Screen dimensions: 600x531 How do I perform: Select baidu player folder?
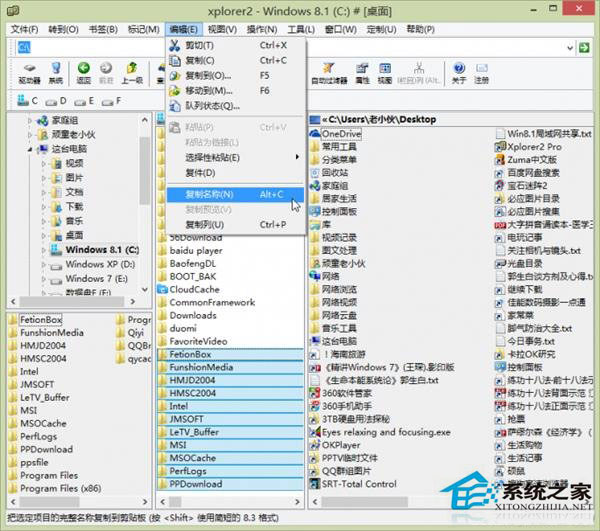coord(190,251)
